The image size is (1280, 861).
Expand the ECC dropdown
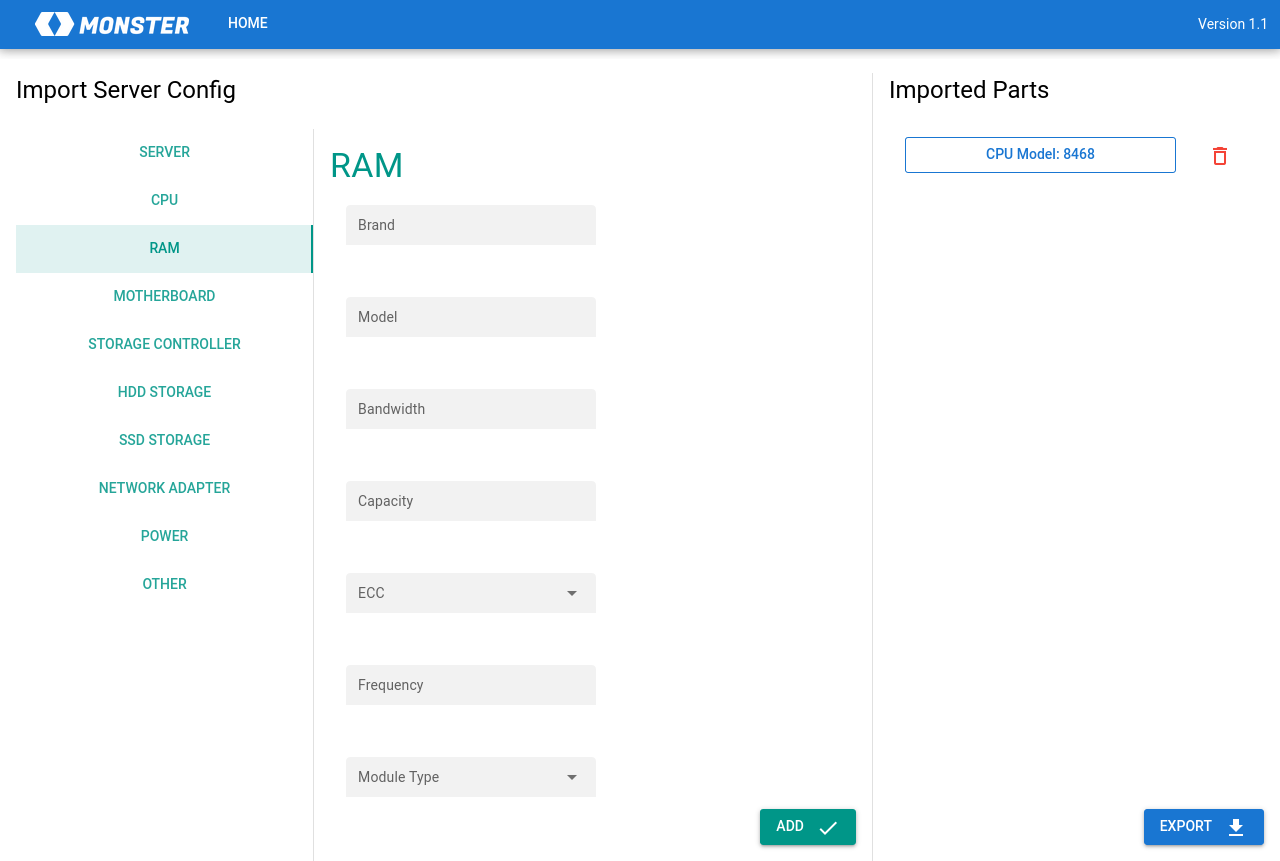pos(471,593)
